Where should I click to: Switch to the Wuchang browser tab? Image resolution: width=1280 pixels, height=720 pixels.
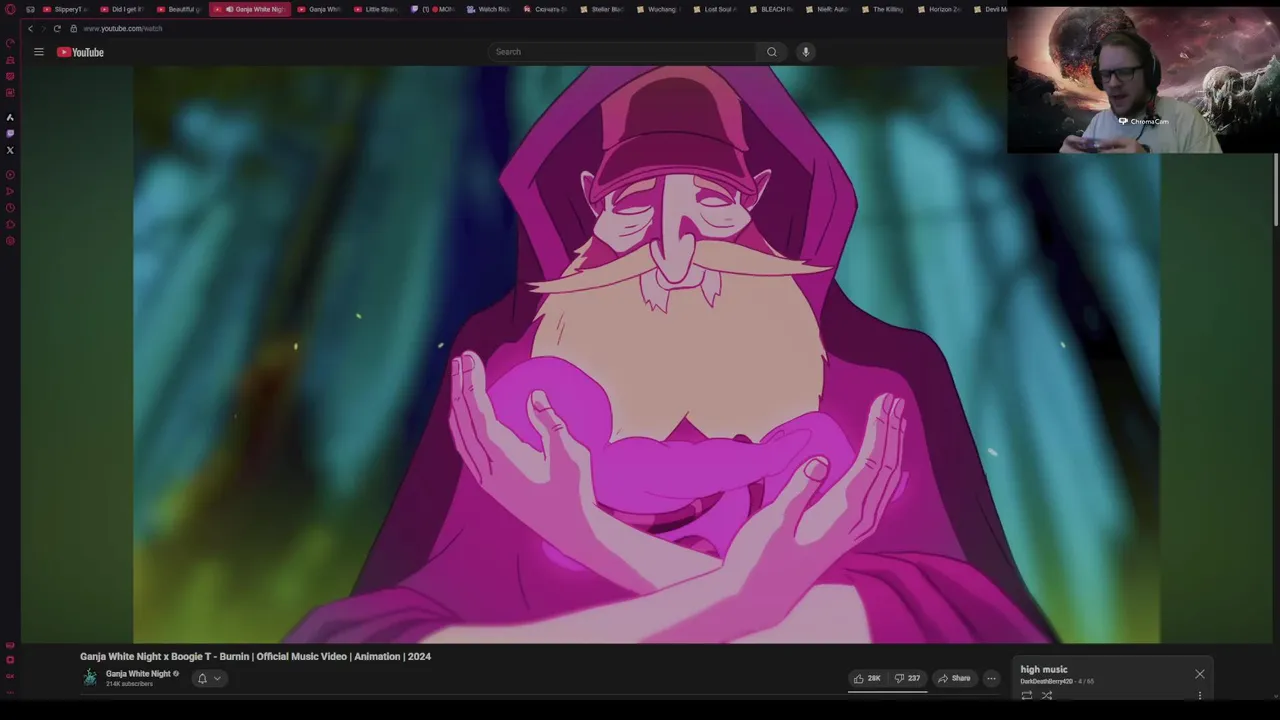(660, 9)
